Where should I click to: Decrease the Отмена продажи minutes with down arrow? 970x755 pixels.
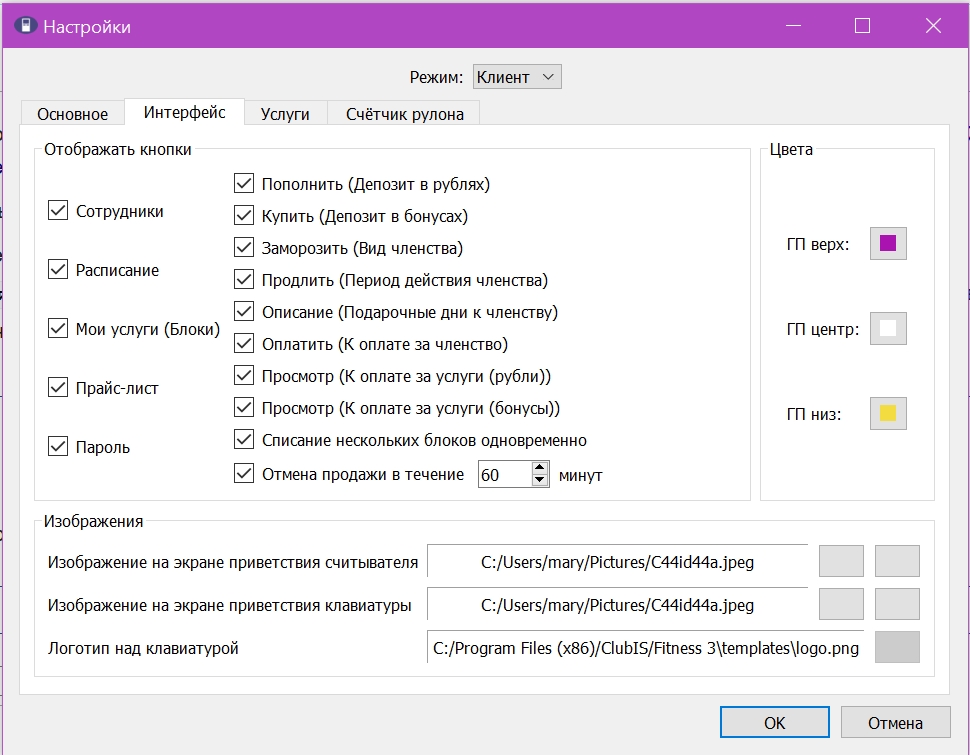539,480
